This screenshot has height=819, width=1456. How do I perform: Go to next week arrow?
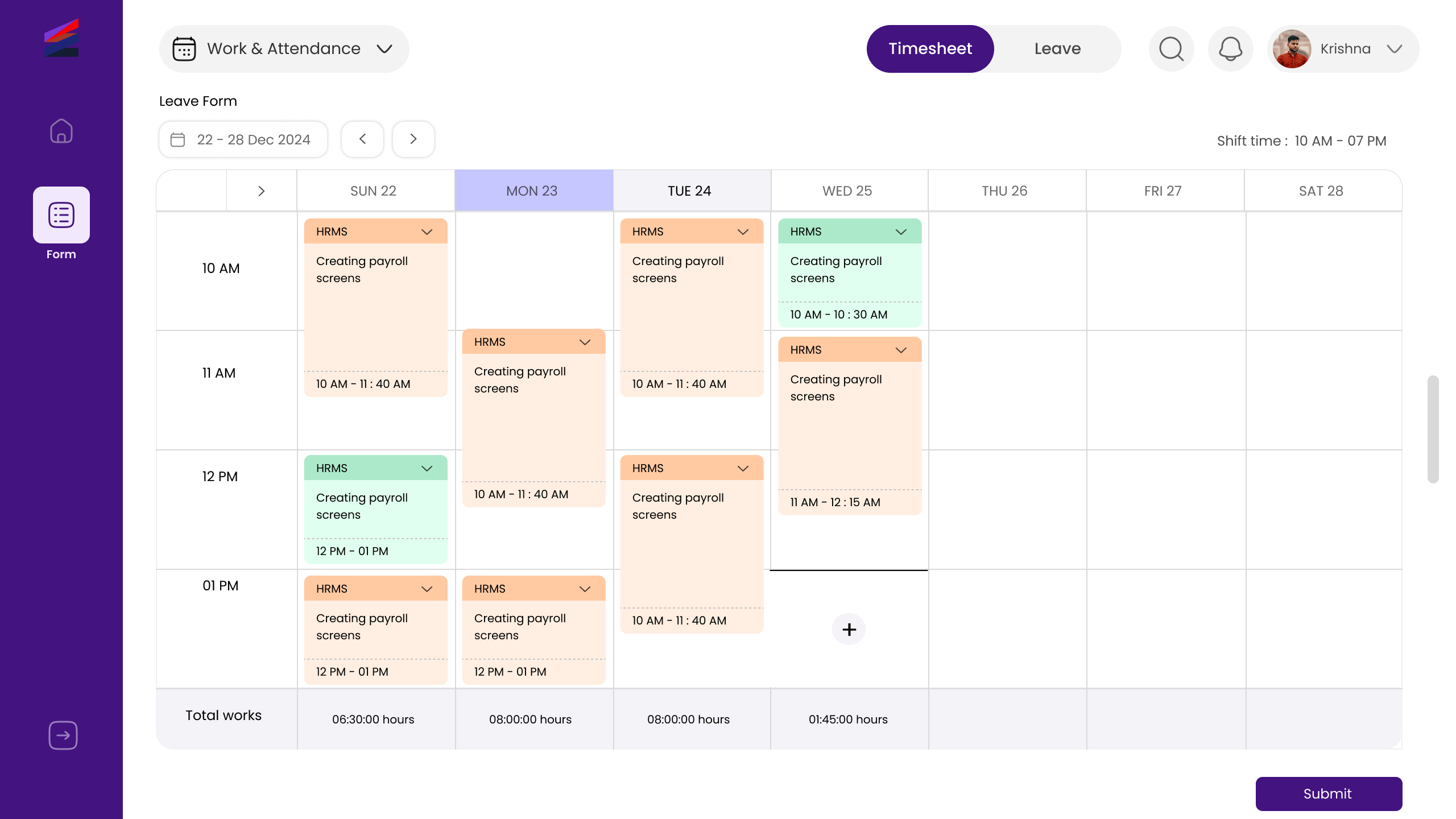[413, 139]
